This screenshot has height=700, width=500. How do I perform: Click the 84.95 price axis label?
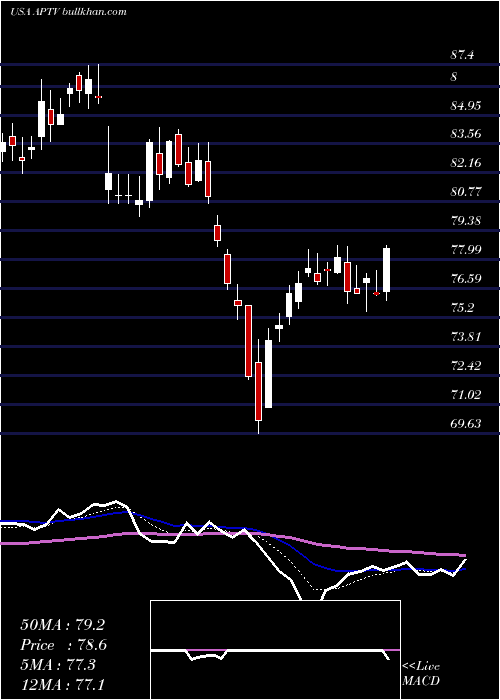[x=466, y=106]
